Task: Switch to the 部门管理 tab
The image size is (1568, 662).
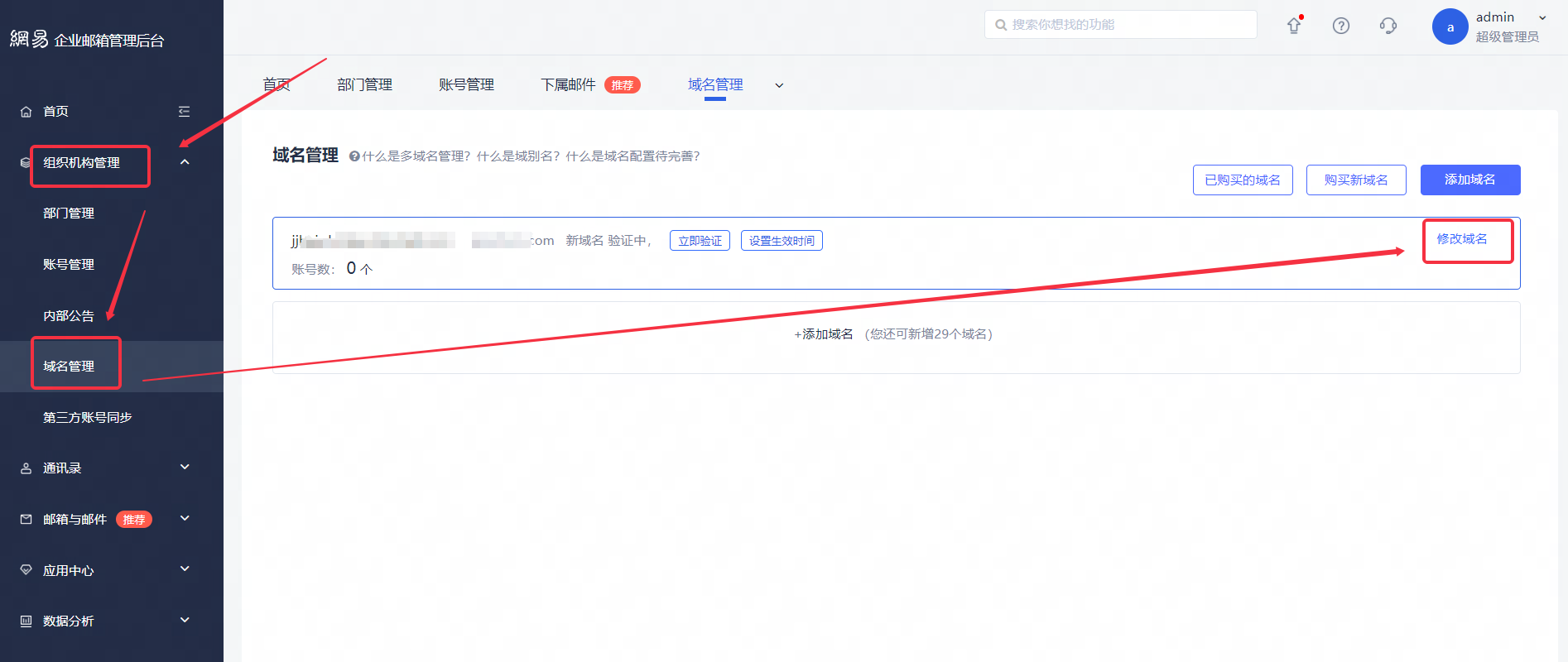Action: pos(364,85)
